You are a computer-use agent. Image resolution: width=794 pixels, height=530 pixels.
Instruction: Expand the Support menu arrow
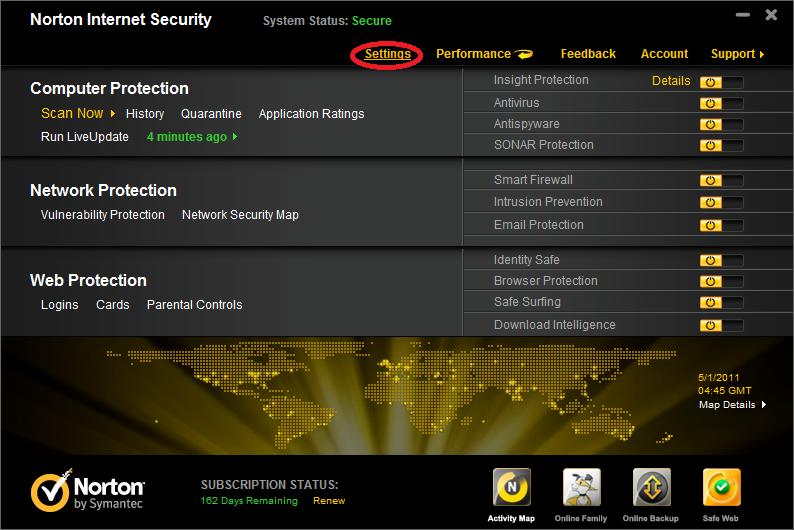(x=762, y=55)
